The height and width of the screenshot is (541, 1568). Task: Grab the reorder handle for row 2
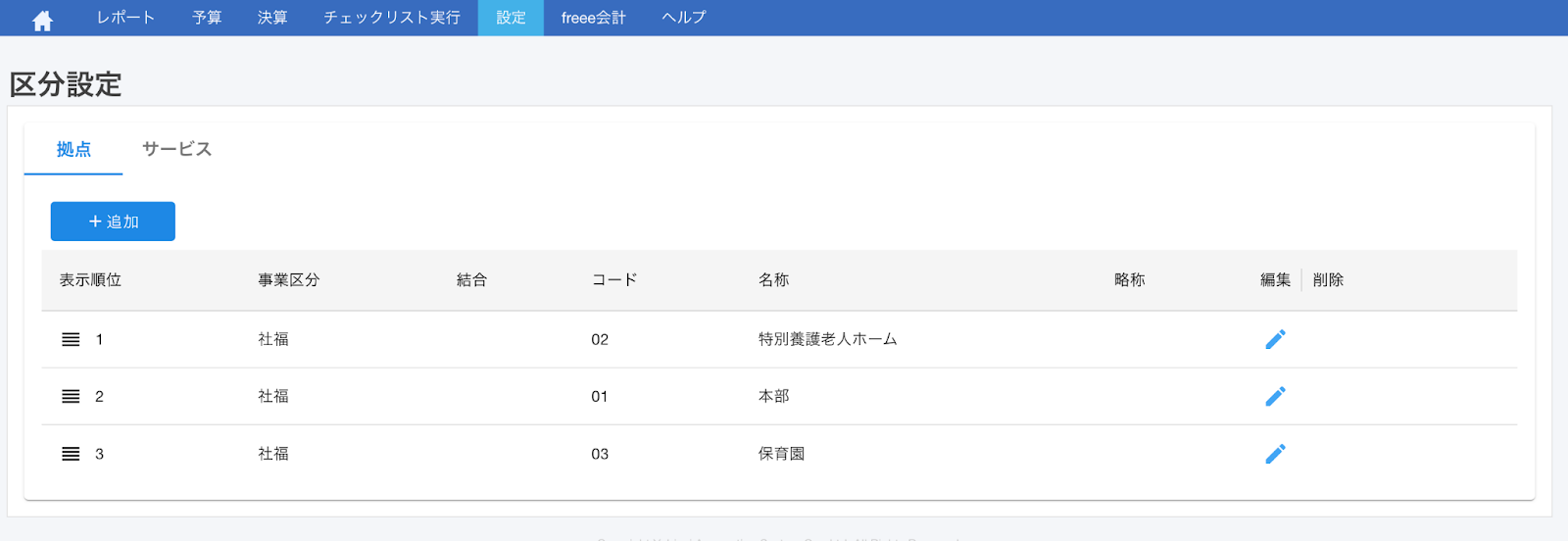click(x=71, y=396)
